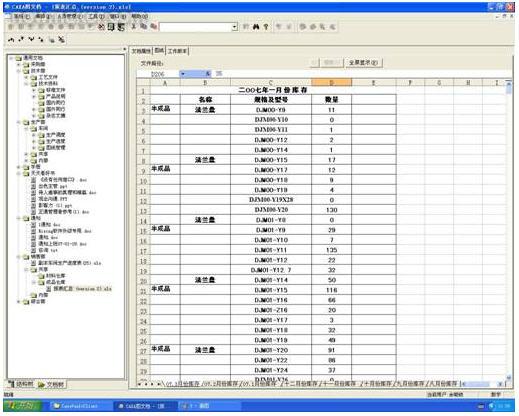Open the toolbar combo box dropdown arrow

coord(235,27)
